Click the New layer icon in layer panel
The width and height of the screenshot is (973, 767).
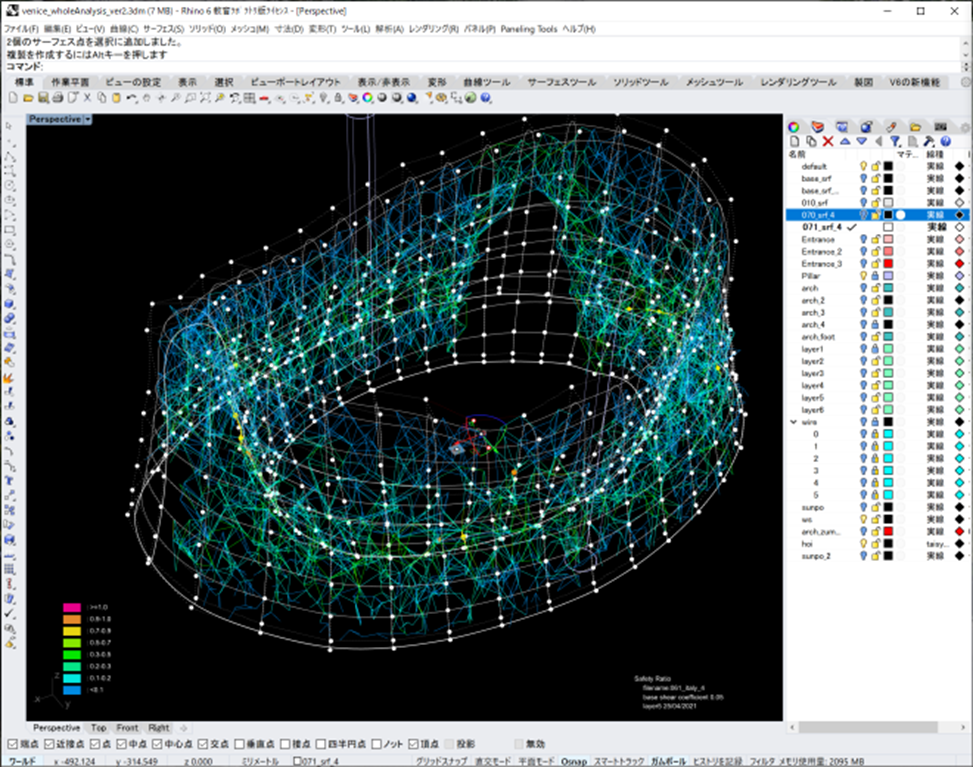click(x=794, y=141)
